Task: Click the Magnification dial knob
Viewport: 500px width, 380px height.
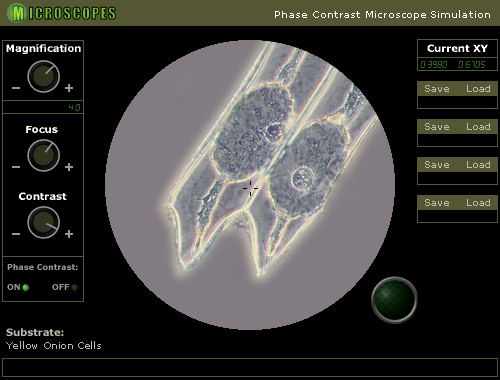Action: (43, 76)
